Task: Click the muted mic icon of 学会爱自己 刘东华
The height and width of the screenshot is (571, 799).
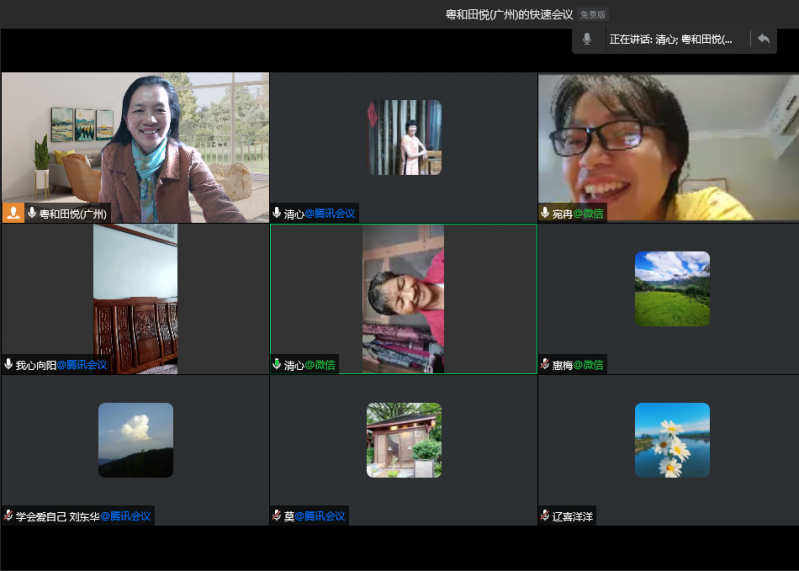Action: (x=9, y=516)
